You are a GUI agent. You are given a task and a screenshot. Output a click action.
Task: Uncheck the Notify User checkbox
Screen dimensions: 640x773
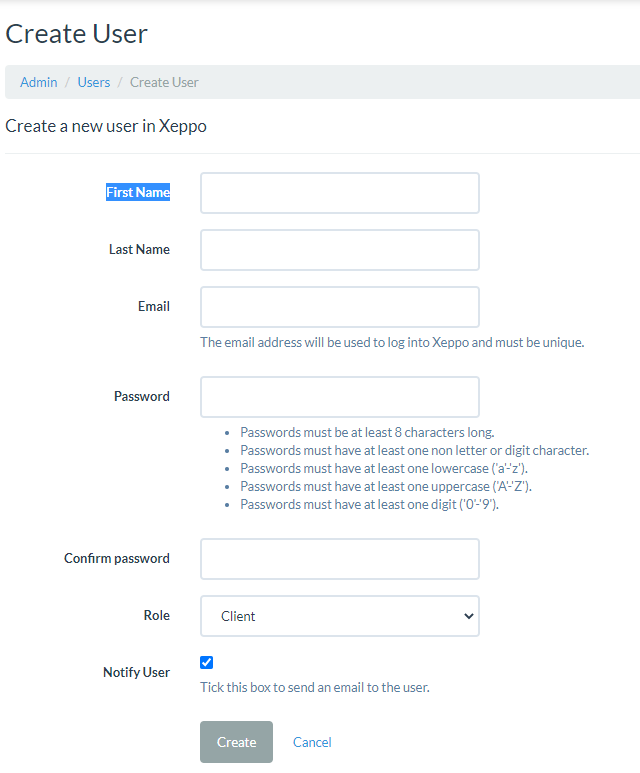click(x=207, y=662)
